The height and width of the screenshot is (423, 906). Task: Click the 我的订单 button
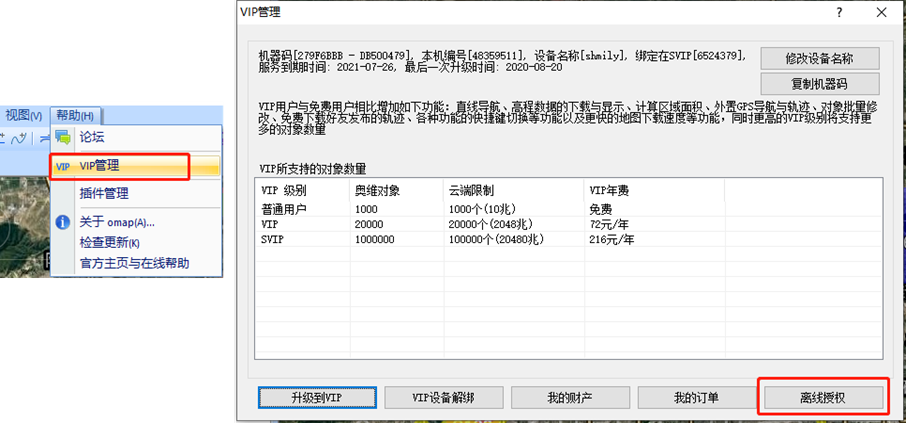tap(695, 398)
